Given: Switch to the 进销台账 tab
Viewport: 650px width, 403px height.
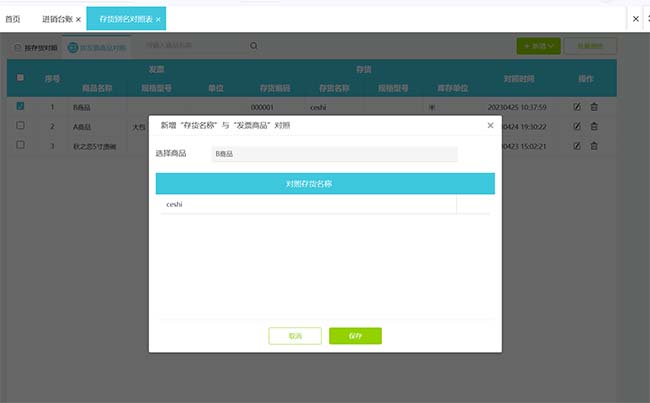Looking at the screenshot, I should point(57,19).
